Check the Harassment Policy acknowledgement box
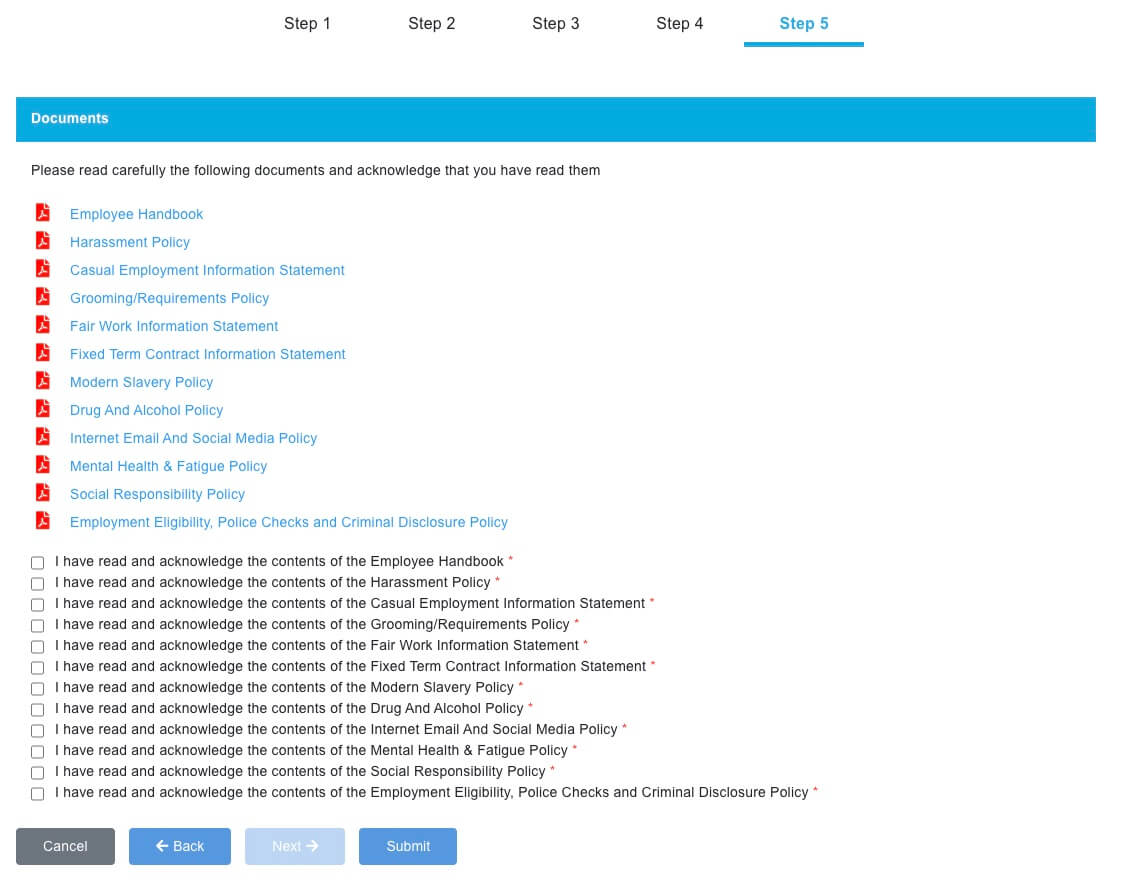The height and width of the screenshot is (880, 1130). click(x=38, y=584)
